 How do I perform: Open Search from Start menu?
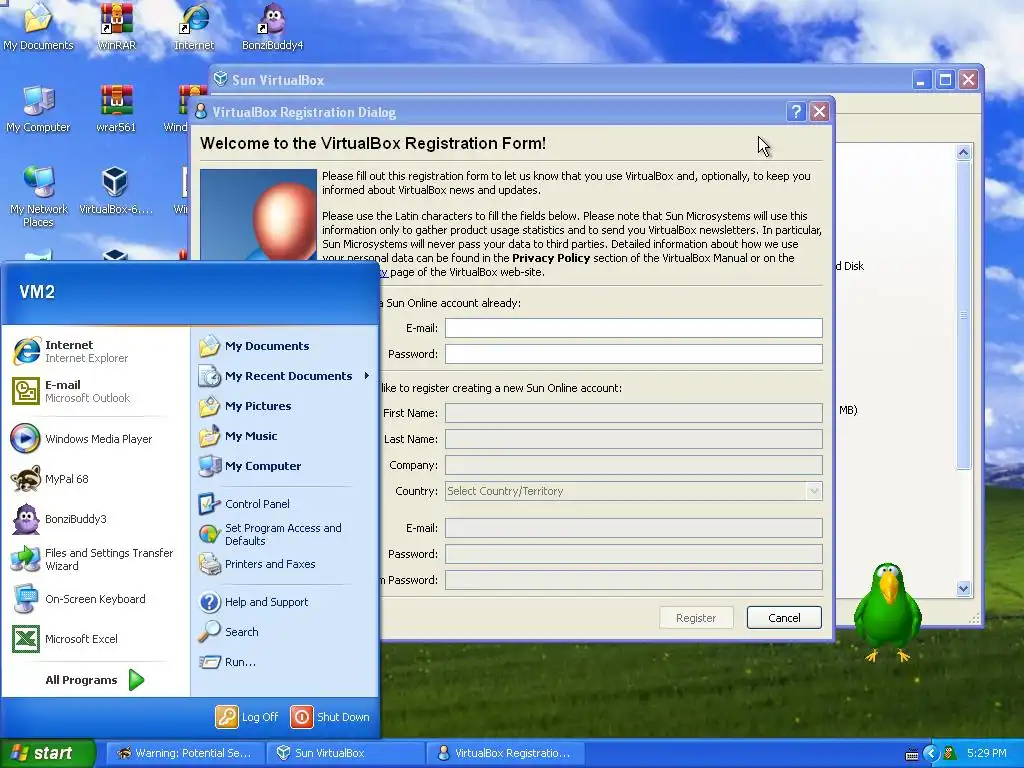tap(285, 632)
